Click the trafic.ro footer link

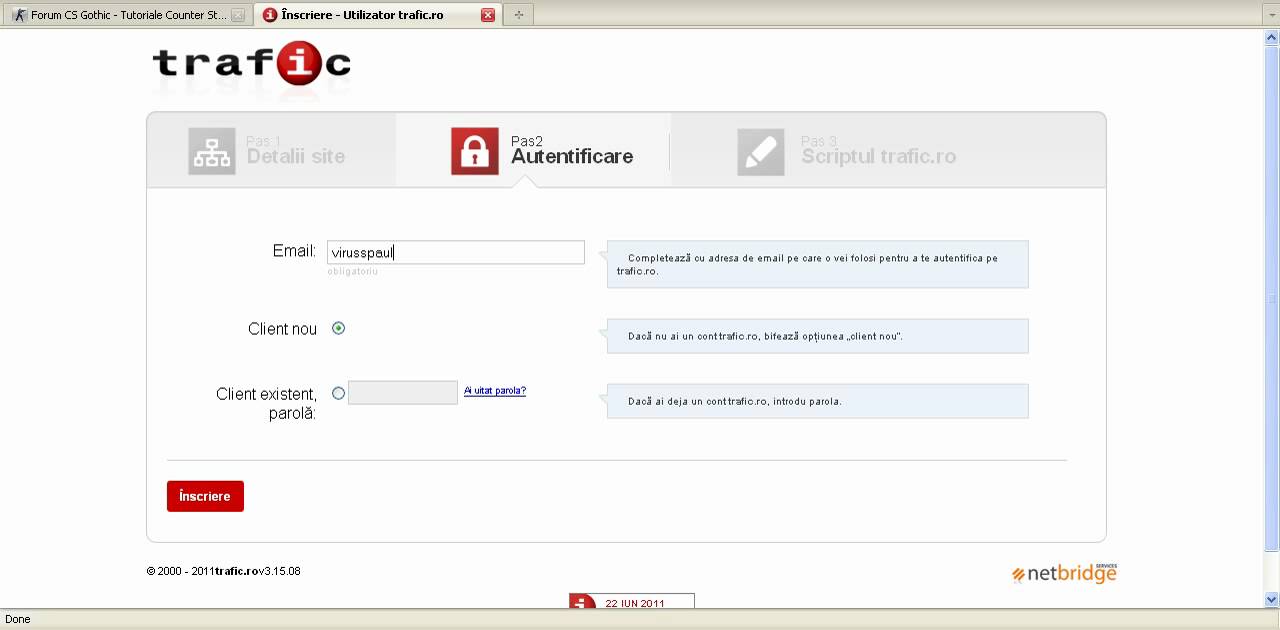(238, 572)
